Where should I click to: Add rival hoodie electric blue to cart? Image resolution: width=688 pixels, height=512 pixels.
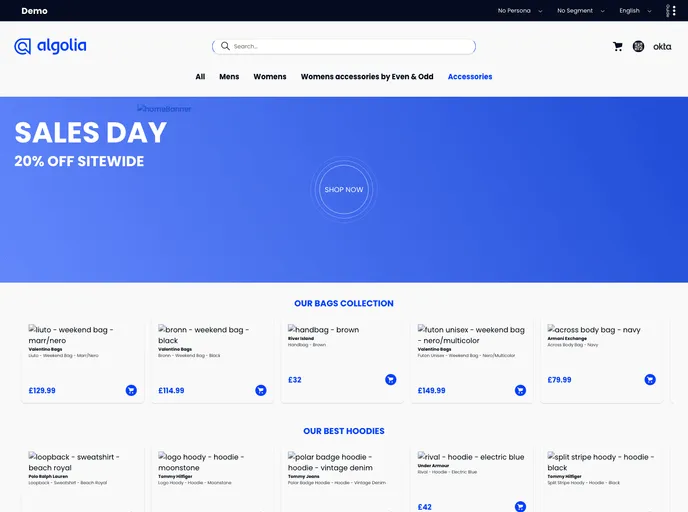[x=520, y=506]
